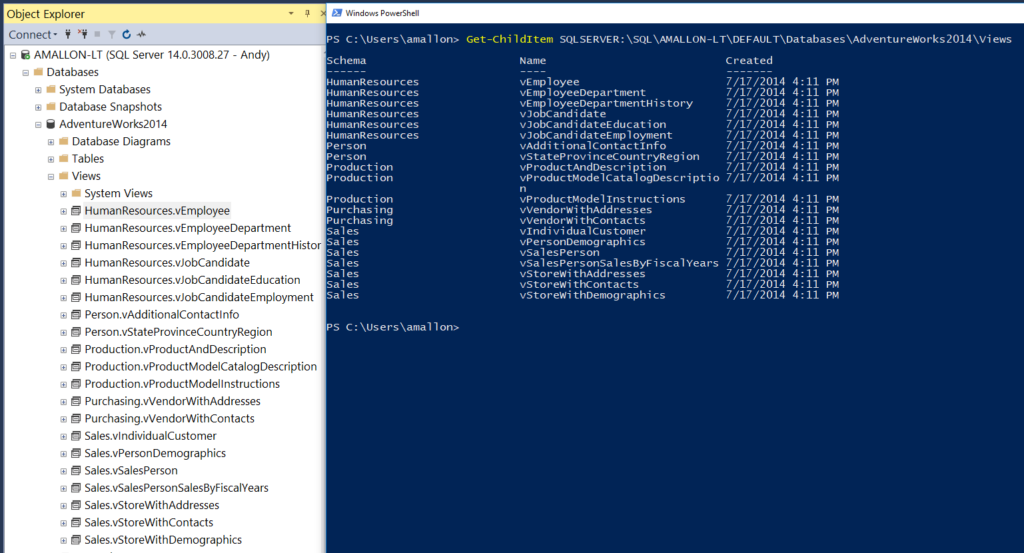
Task: Click the view icon beside Sales.vIndividualCustomer
Action: pyautogui.click(x=76, y=435)
